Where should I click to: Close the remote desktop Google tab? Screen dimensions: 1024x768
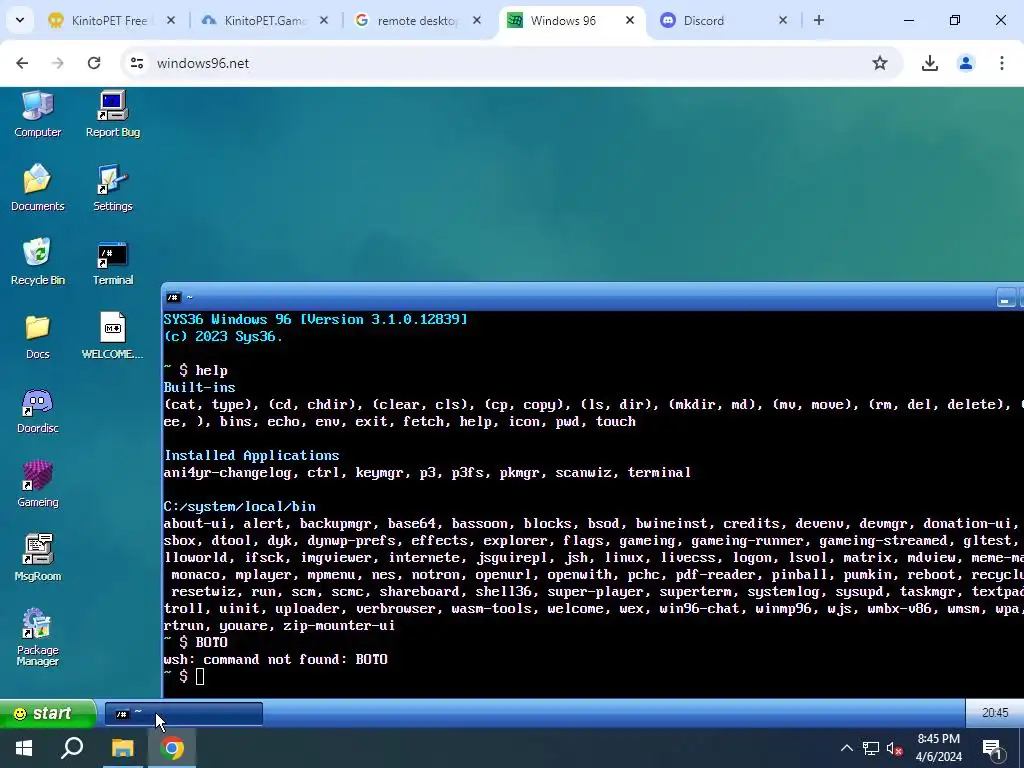coord(477,20)
